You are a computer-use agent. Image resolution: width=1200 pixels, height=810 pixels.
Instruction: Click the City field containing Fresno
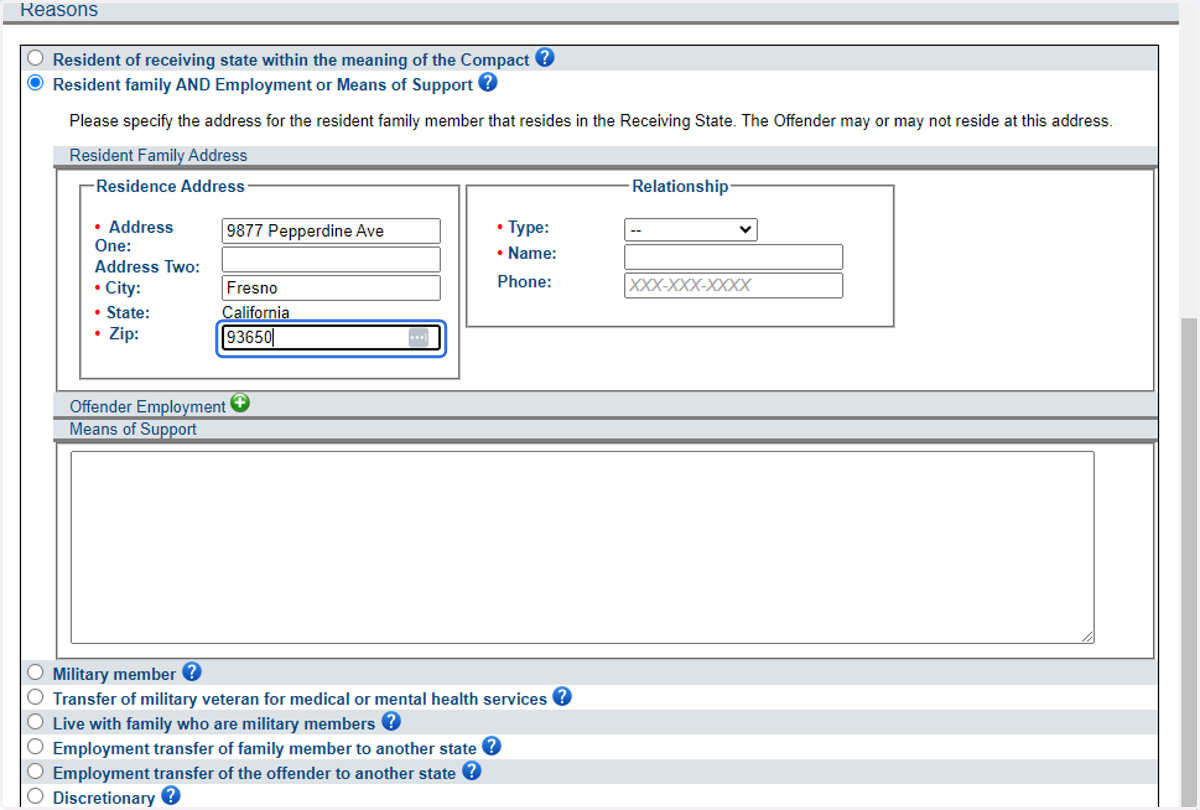[331, 288]
